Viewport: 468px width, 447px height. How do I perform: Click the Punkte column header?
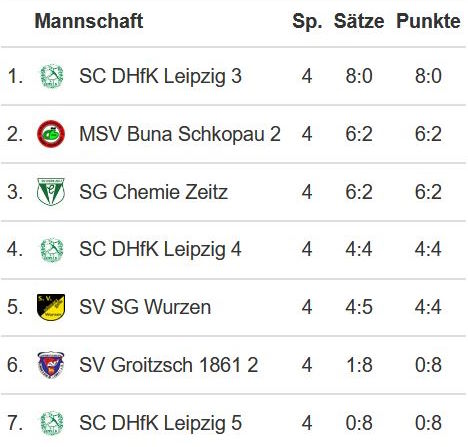pyautogui.click(x=428, y=21)
